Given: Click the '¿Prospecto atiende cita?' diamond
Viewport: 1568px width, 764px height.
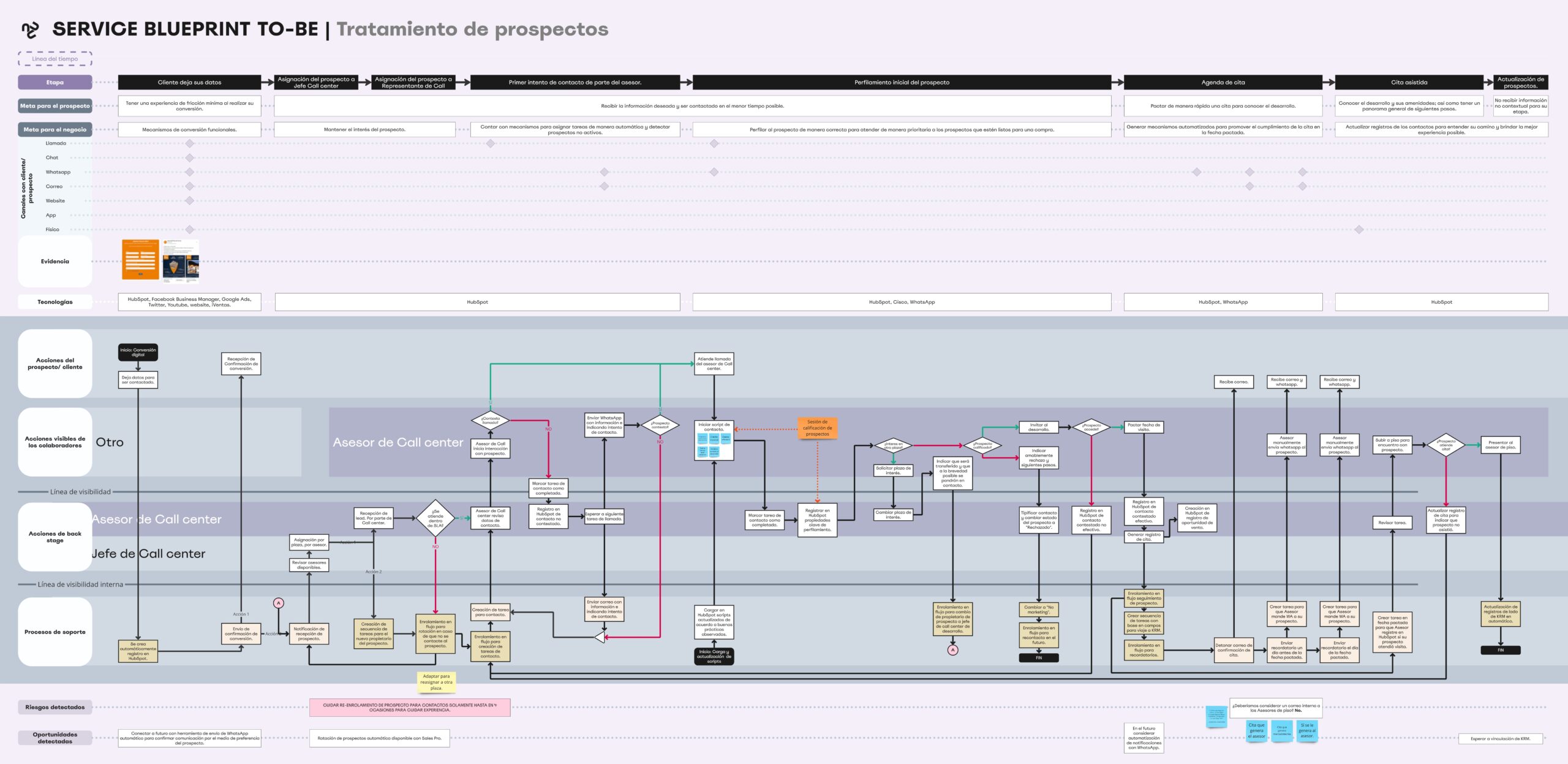Looking at the screenshot, I should pyautogui.click(x=1445, y=445).
